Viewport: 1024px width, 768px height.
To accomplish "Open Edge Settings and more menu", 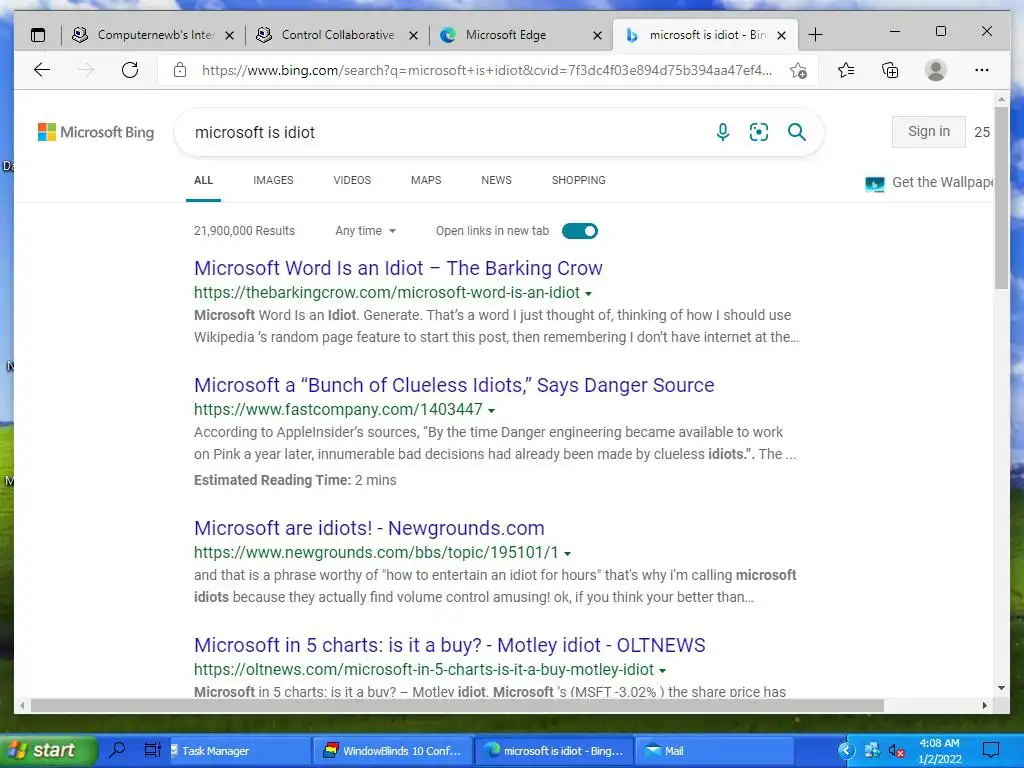I will 982,70.
